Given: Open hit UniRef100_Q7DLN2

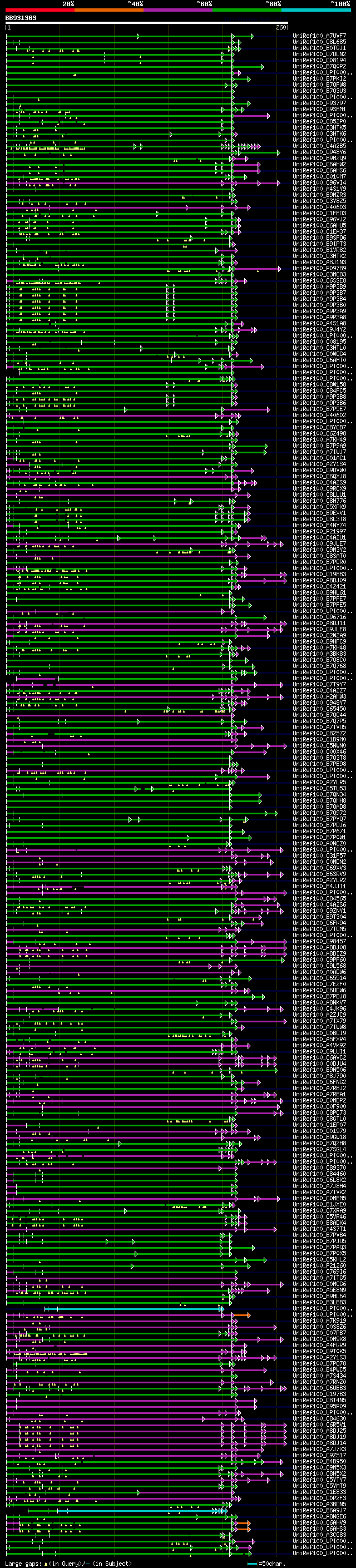Looking at the screenshot, I should click(x=319, y=54).
